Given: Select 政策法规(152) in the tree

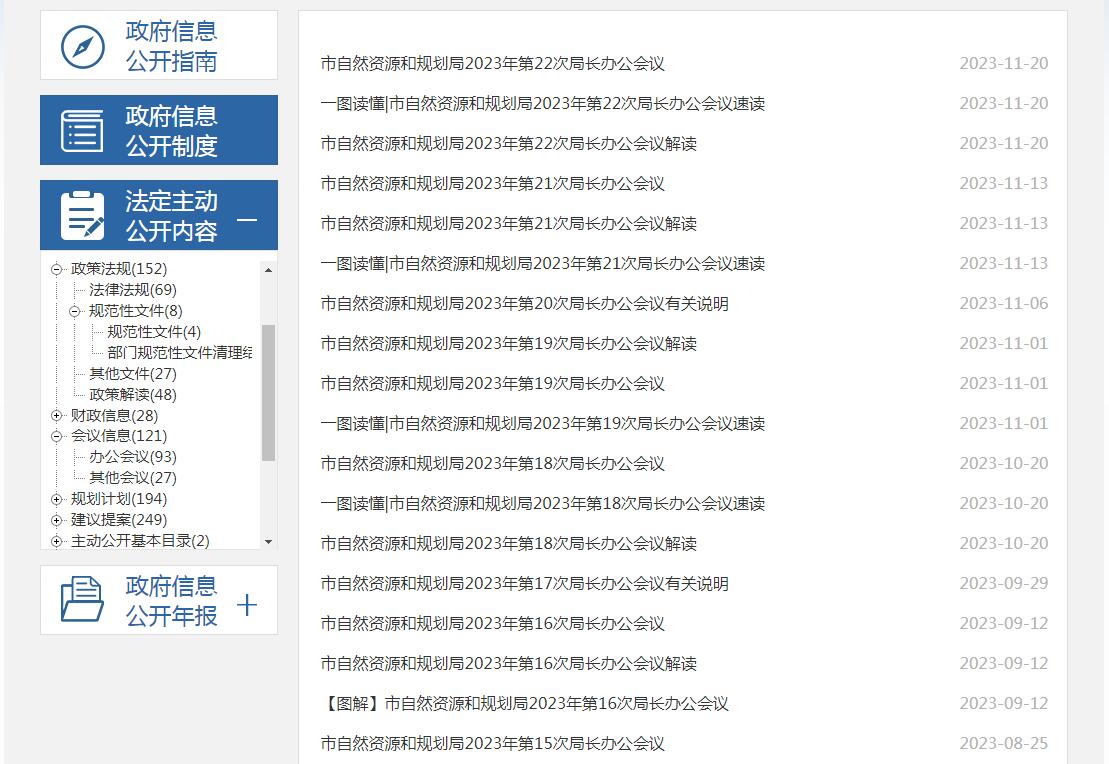Looking at the screenshot, I should [x=119, y=269].
